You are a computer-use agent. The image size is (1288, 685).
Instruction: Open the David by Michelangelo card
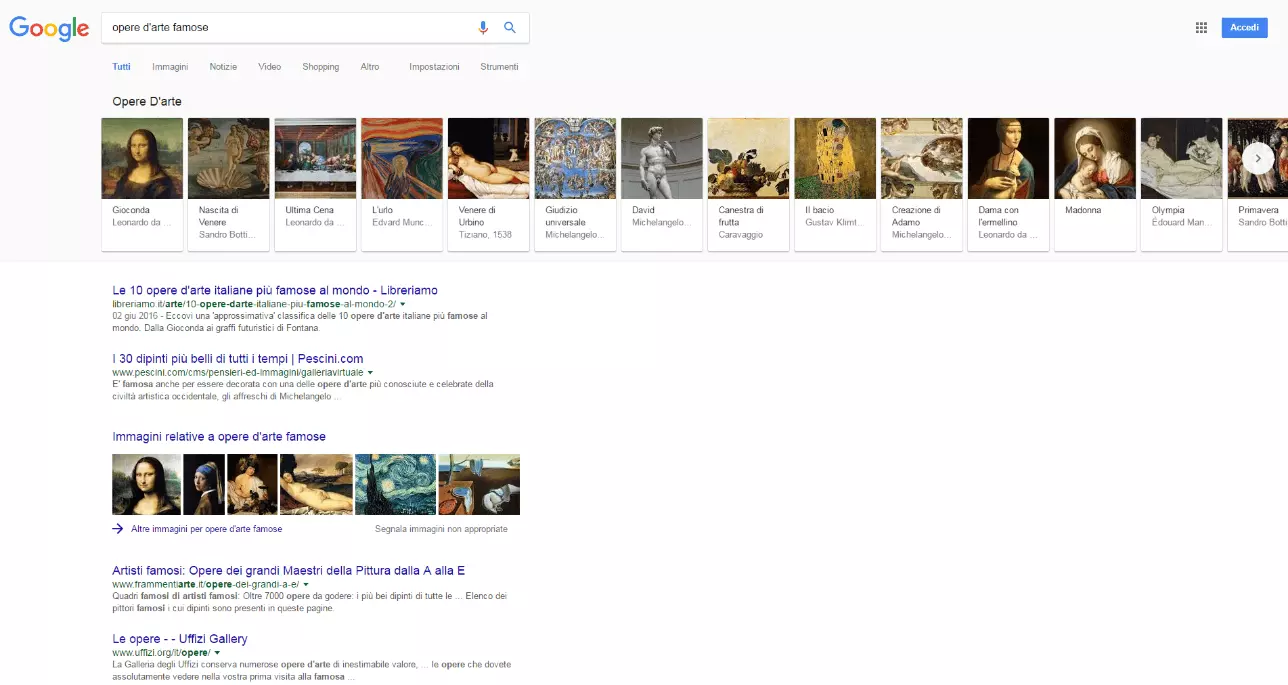click(662, 184)
